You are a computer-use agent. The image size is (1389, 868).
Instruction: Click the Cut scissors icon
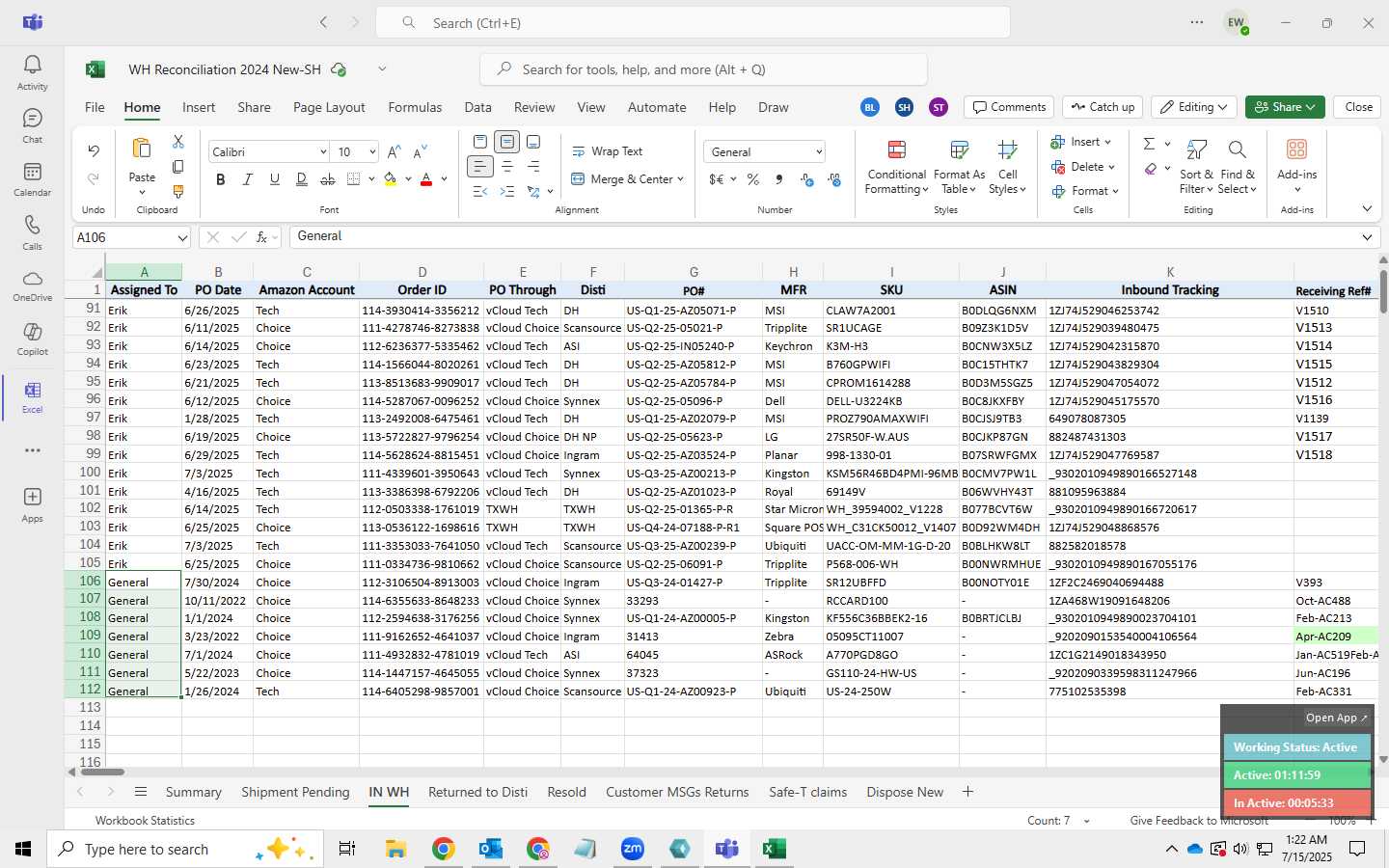tap(177, 142)
